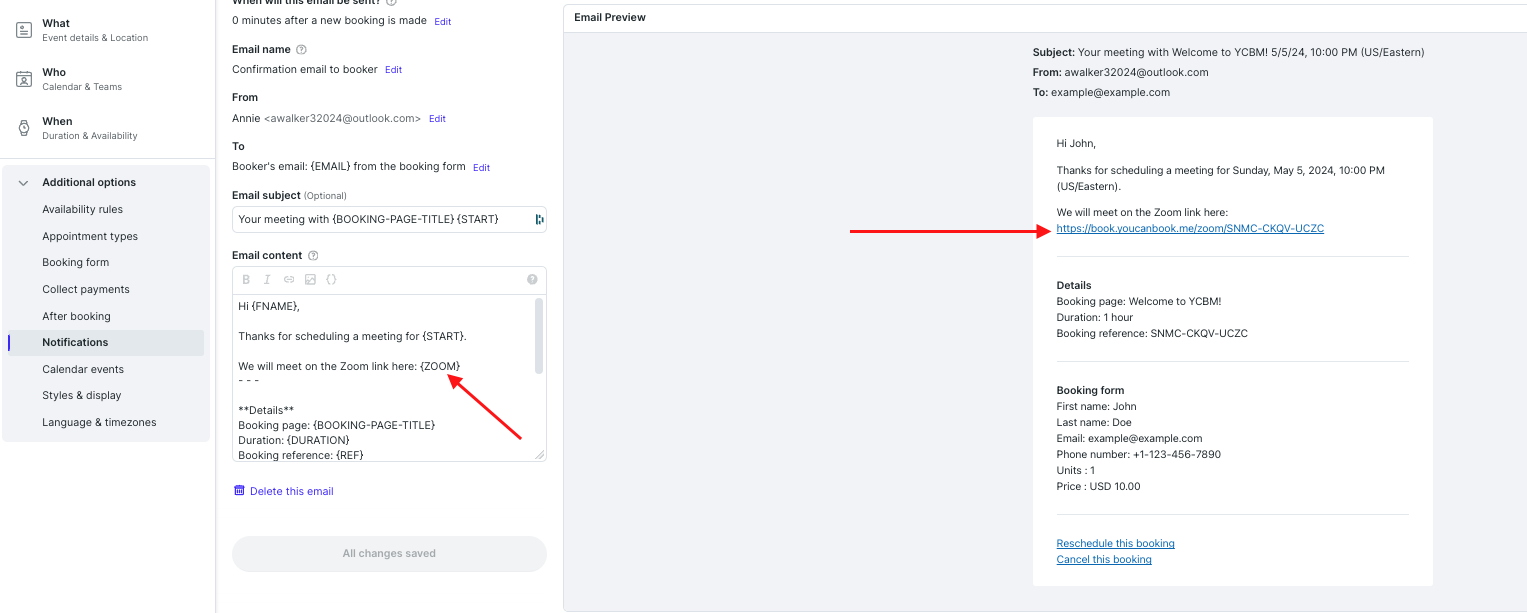Click the Who Calendar & Teams icon
Screen dimensions: 1527x613
coord(23,79)
